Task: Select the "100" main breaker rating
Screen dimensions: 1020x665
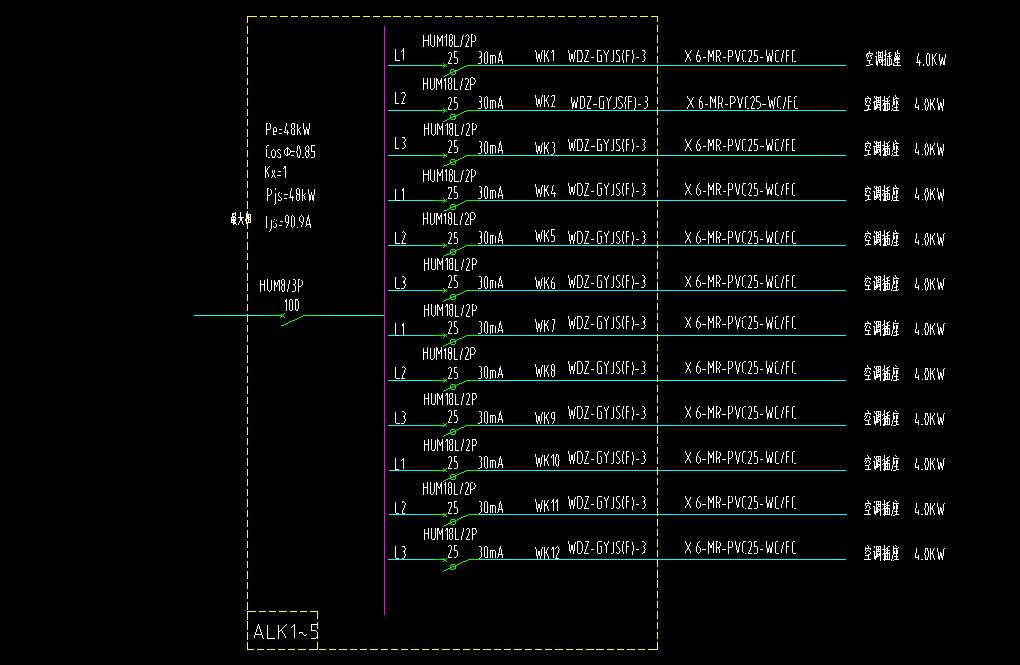Action: coord(291,305)
